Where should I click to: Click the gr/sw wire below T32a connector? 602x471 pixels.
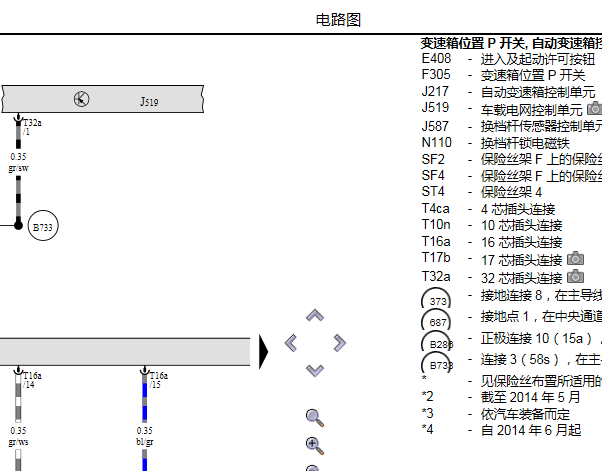click(x=18, y=134)
